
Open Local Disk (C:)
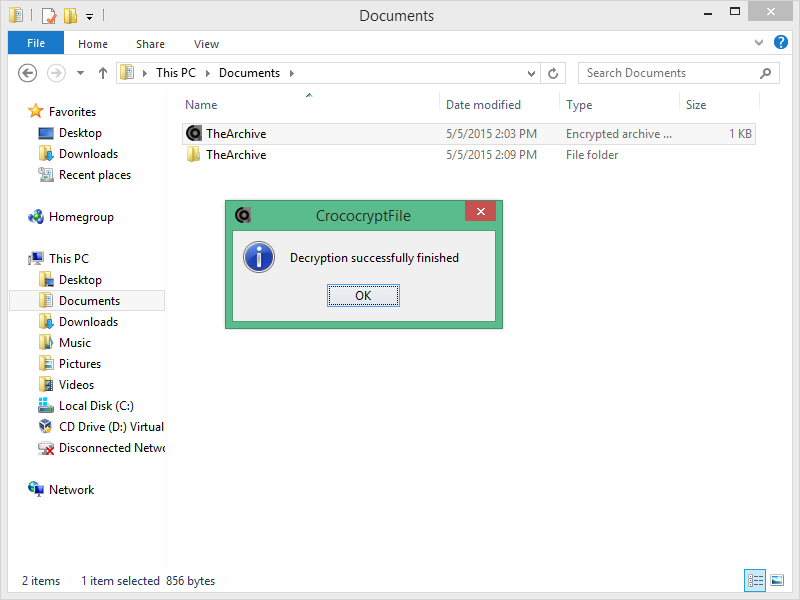pyautogui.click(x=96, y=406)
